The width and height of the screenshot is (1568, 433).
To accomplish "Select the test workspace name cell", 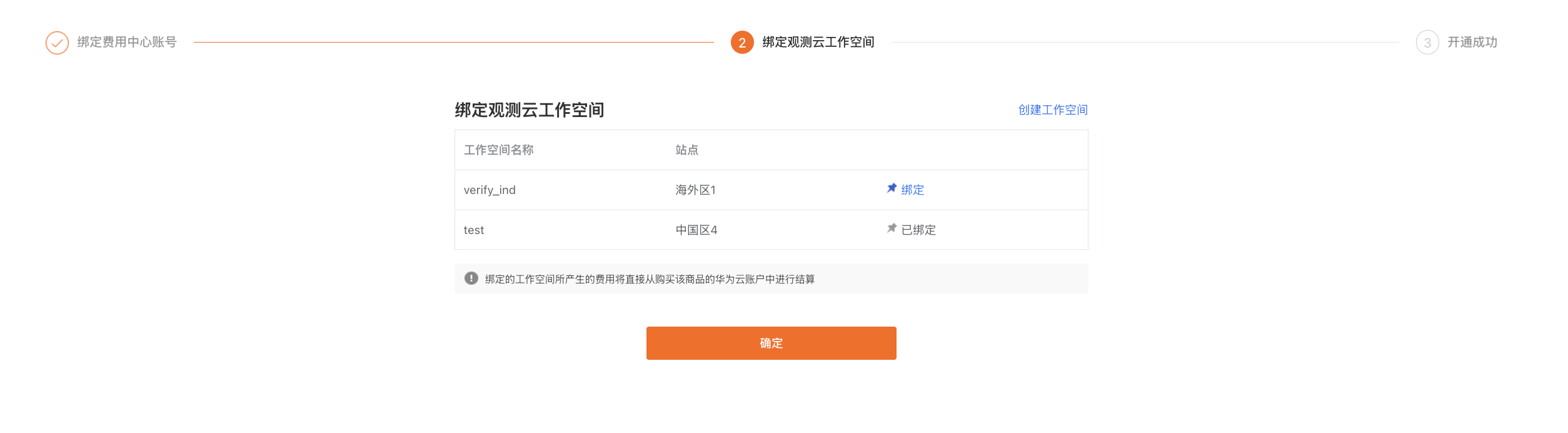I will coord(474,230).
